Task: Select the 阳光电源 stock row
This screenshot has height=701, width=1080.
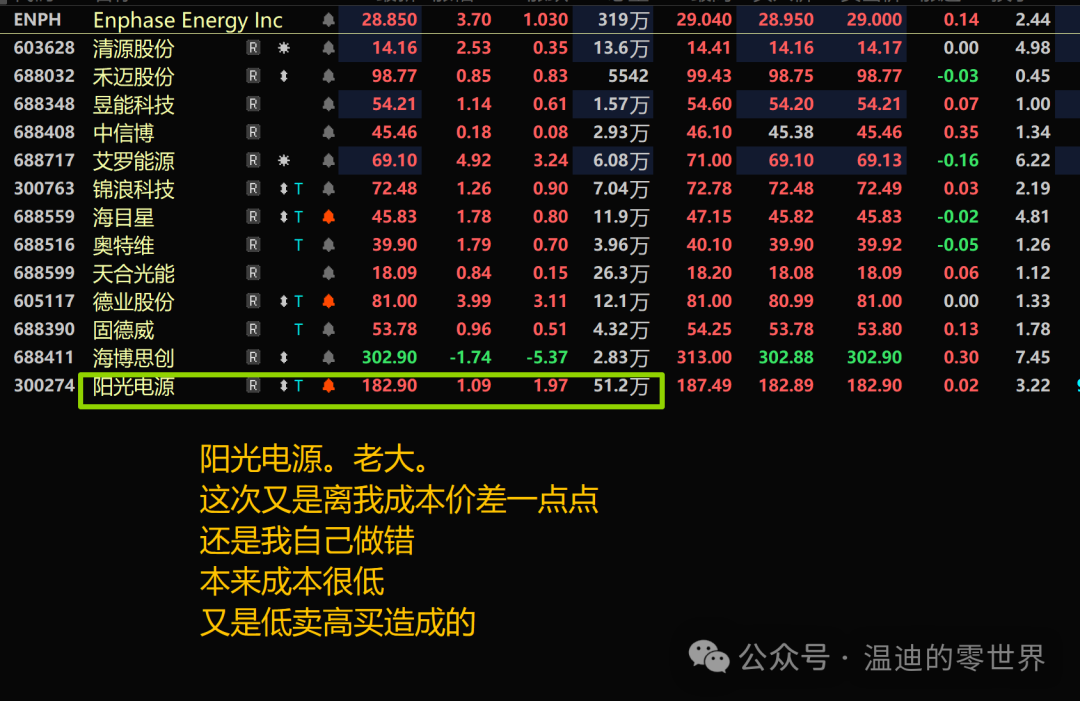Action: 540,386
